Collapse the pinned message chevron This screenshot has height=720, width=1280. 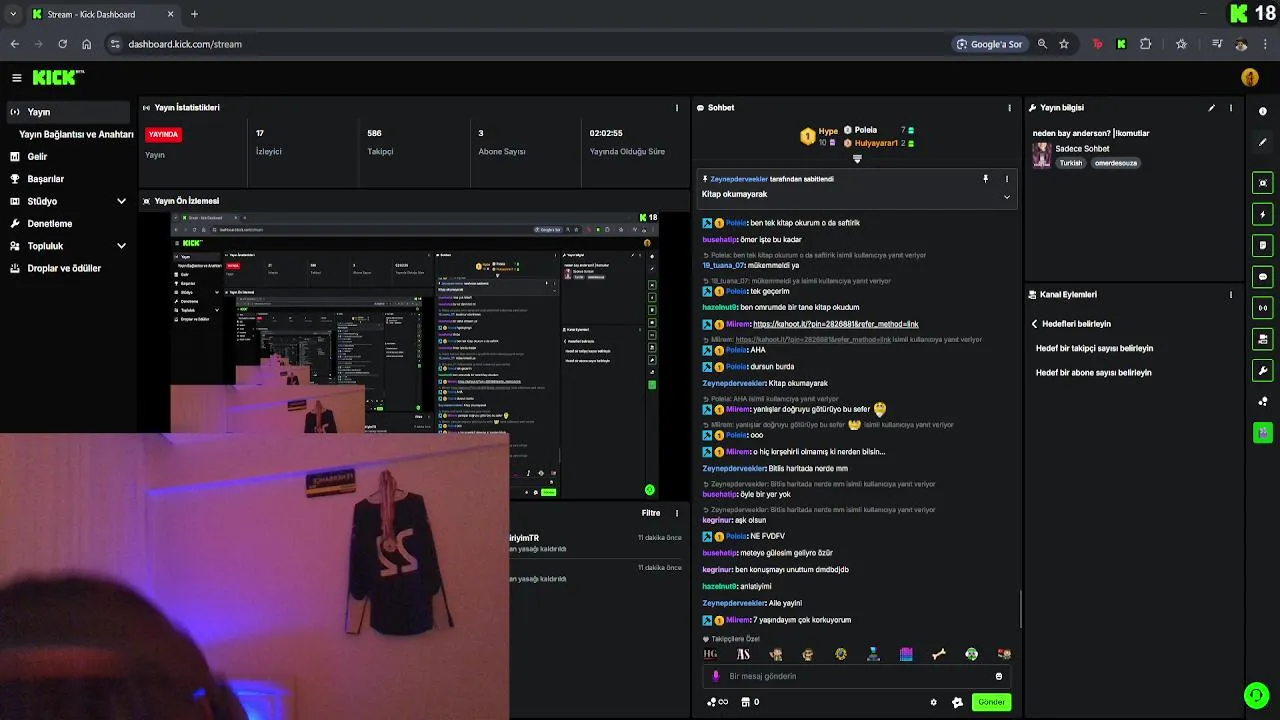coord(1007,197)
